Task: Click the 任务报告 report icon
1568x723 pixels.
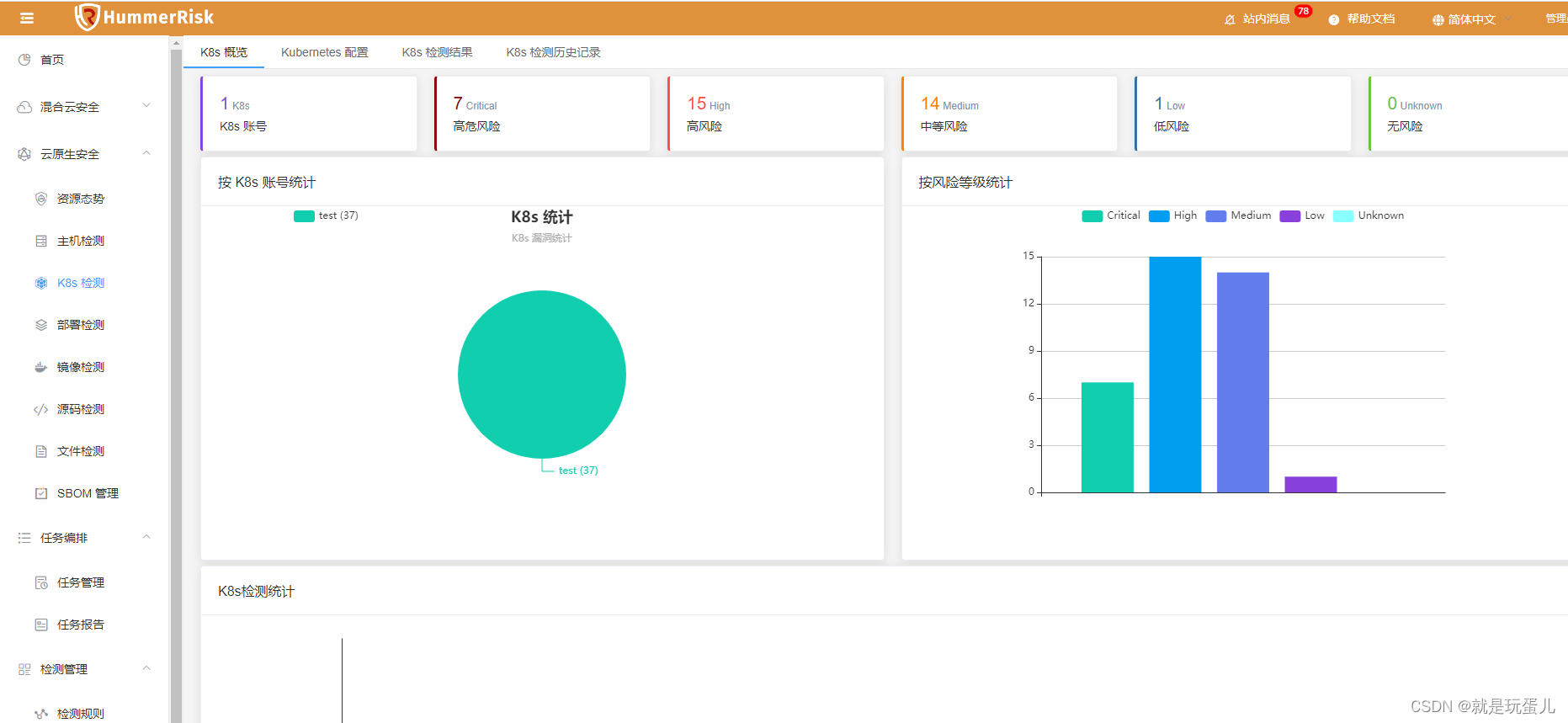Action: pos(41,625)
